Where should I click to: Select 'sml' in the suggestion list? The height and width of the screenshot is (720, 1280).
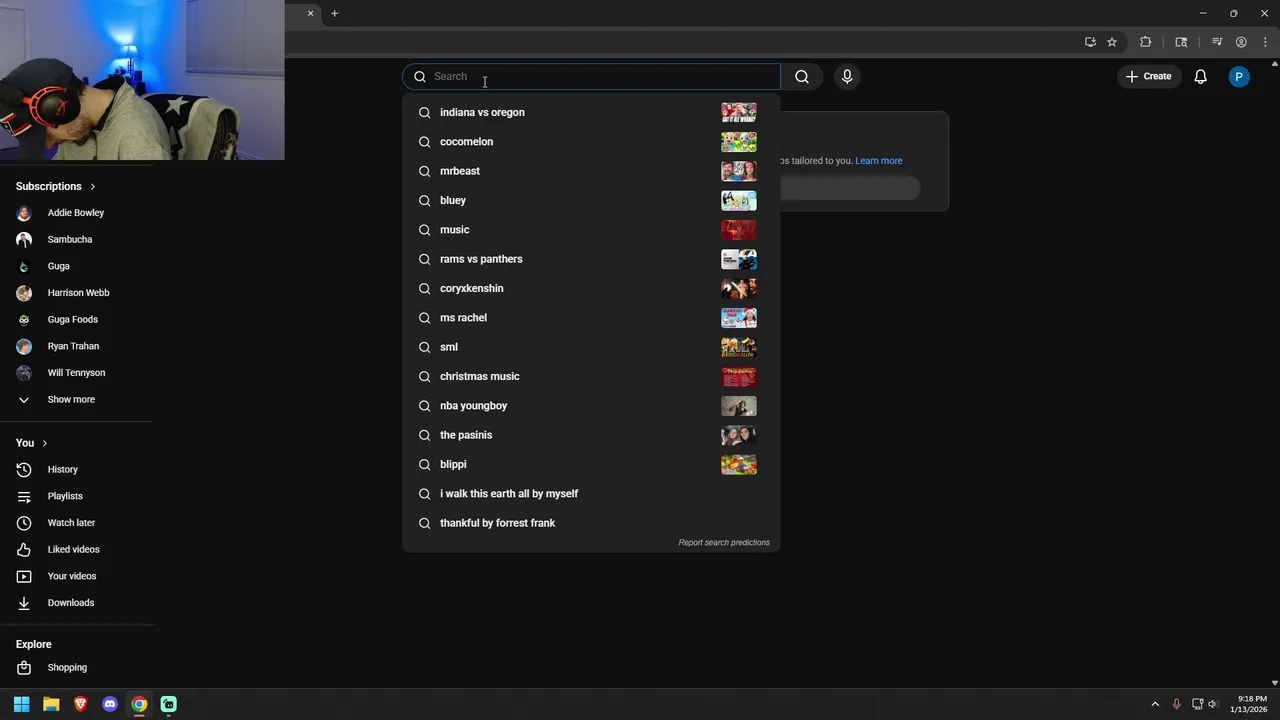click(591, 347)
